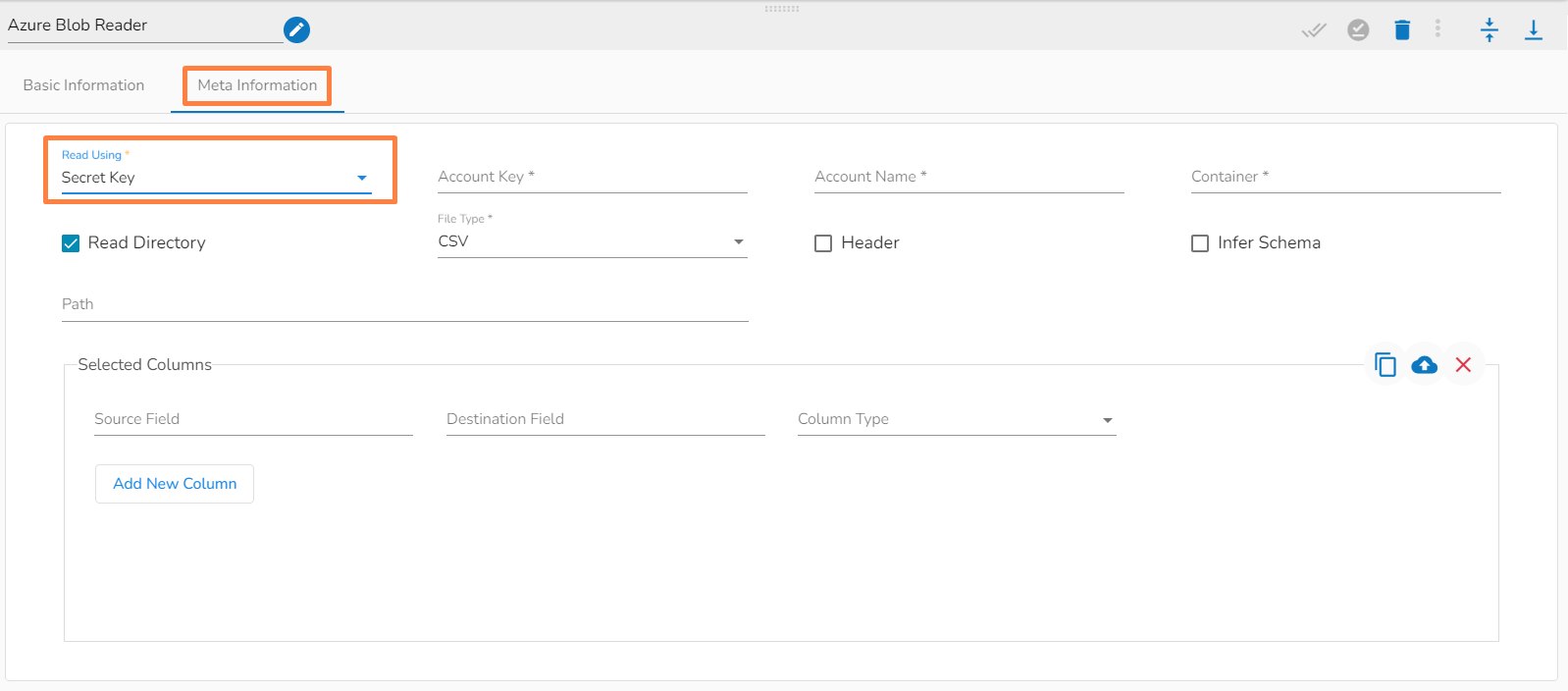Click the double checkmark validate icon
The width and height of the screenshot is (1568, 691).
point(1314,30)
